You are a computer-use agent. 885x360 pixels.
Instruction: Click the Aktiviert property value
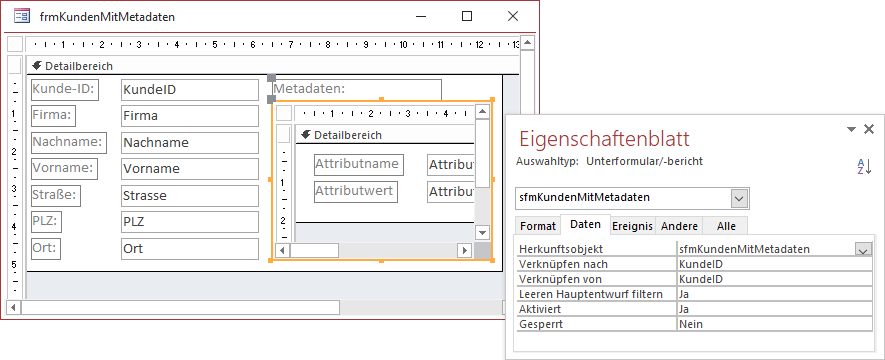pyautogui.click(x=774, y=309)
